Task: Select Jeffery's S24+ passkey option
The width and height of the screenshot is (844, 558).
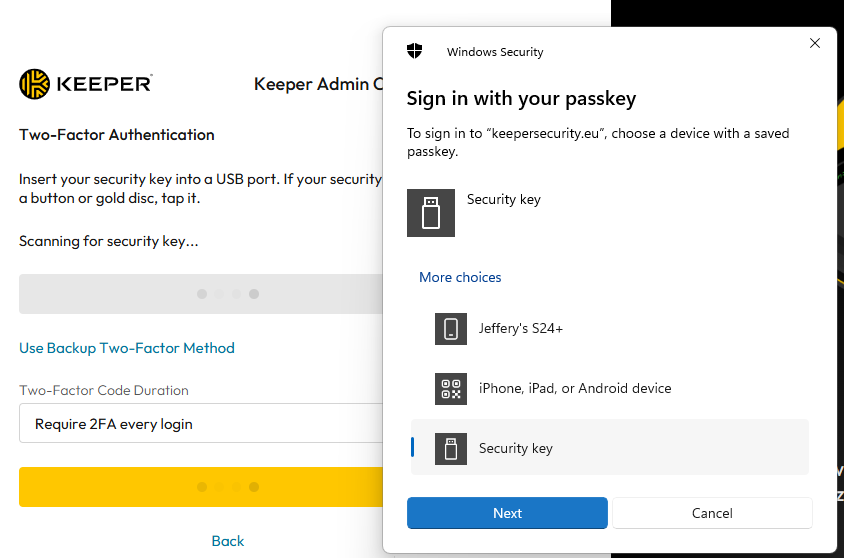Action: 520,328
